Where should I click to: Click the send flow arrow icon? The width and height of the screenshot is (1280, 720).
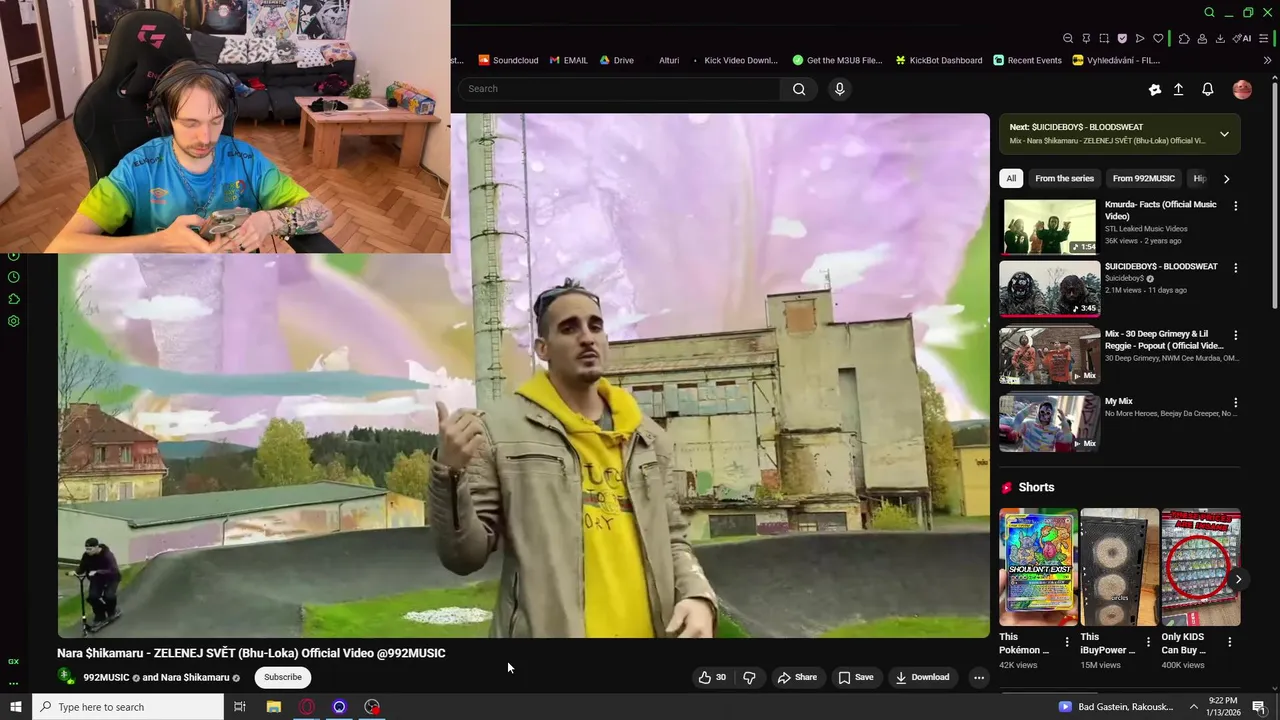(1140, 38)
